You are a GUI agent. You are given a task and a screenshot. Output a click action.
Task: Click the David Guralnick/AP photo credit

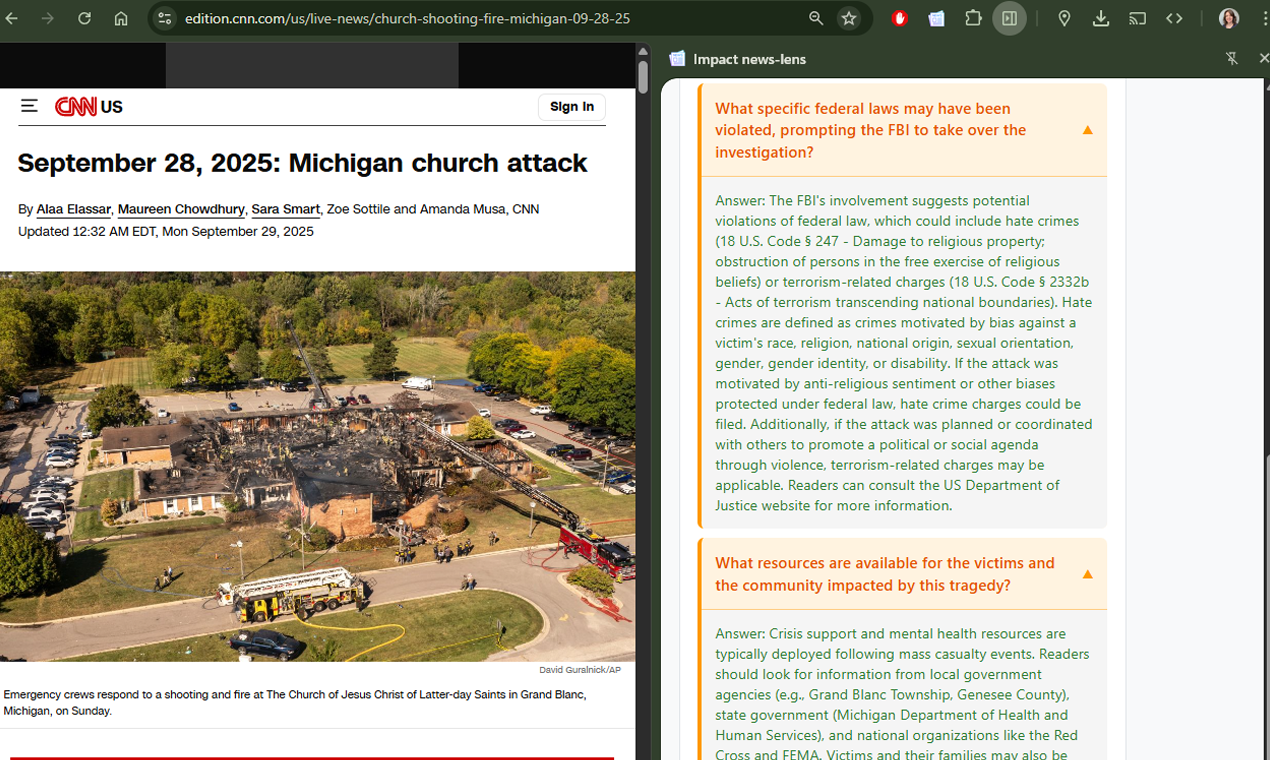click(x=579, y=670)
